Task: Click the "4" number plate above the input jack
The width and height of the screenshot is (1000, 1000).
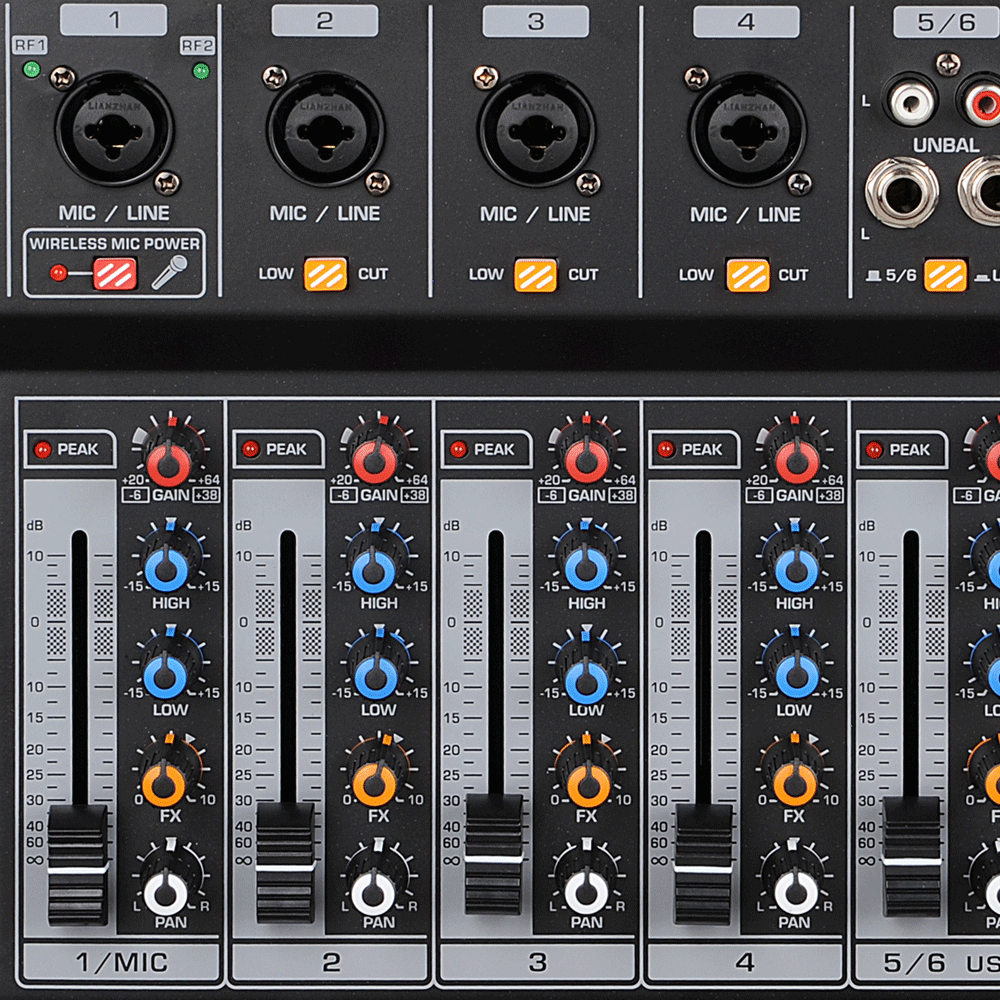Action: [x=746, y=22]
